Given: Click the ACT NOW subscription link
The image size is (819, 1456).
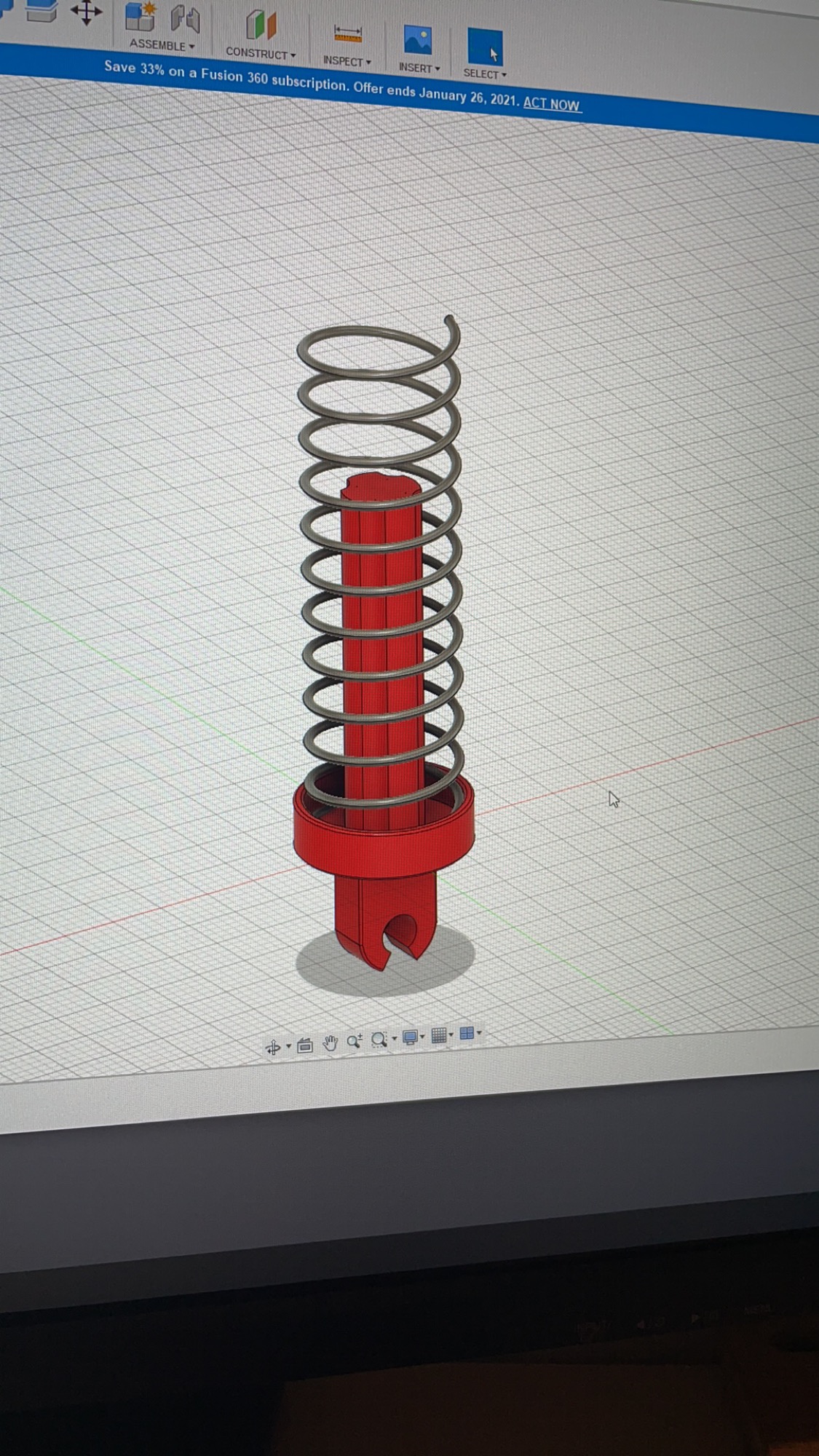Looking at the screenshot, I should (551, 104).
